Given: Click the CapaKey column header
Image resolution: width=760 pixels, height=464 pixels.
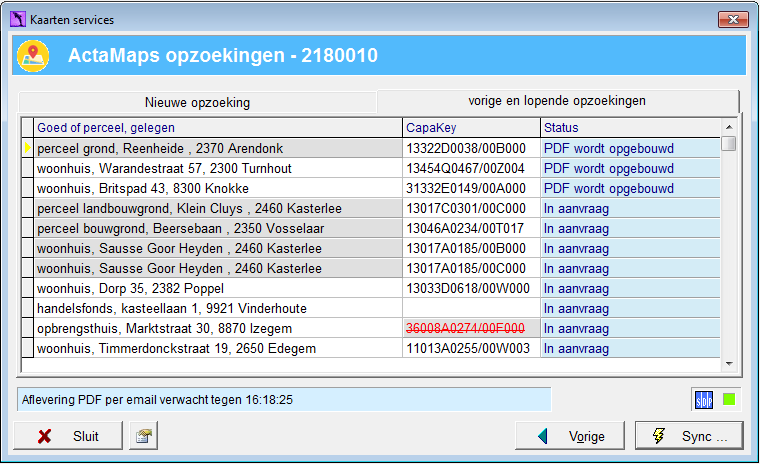Looking at the screenshot, I should (x=471, y=128).
